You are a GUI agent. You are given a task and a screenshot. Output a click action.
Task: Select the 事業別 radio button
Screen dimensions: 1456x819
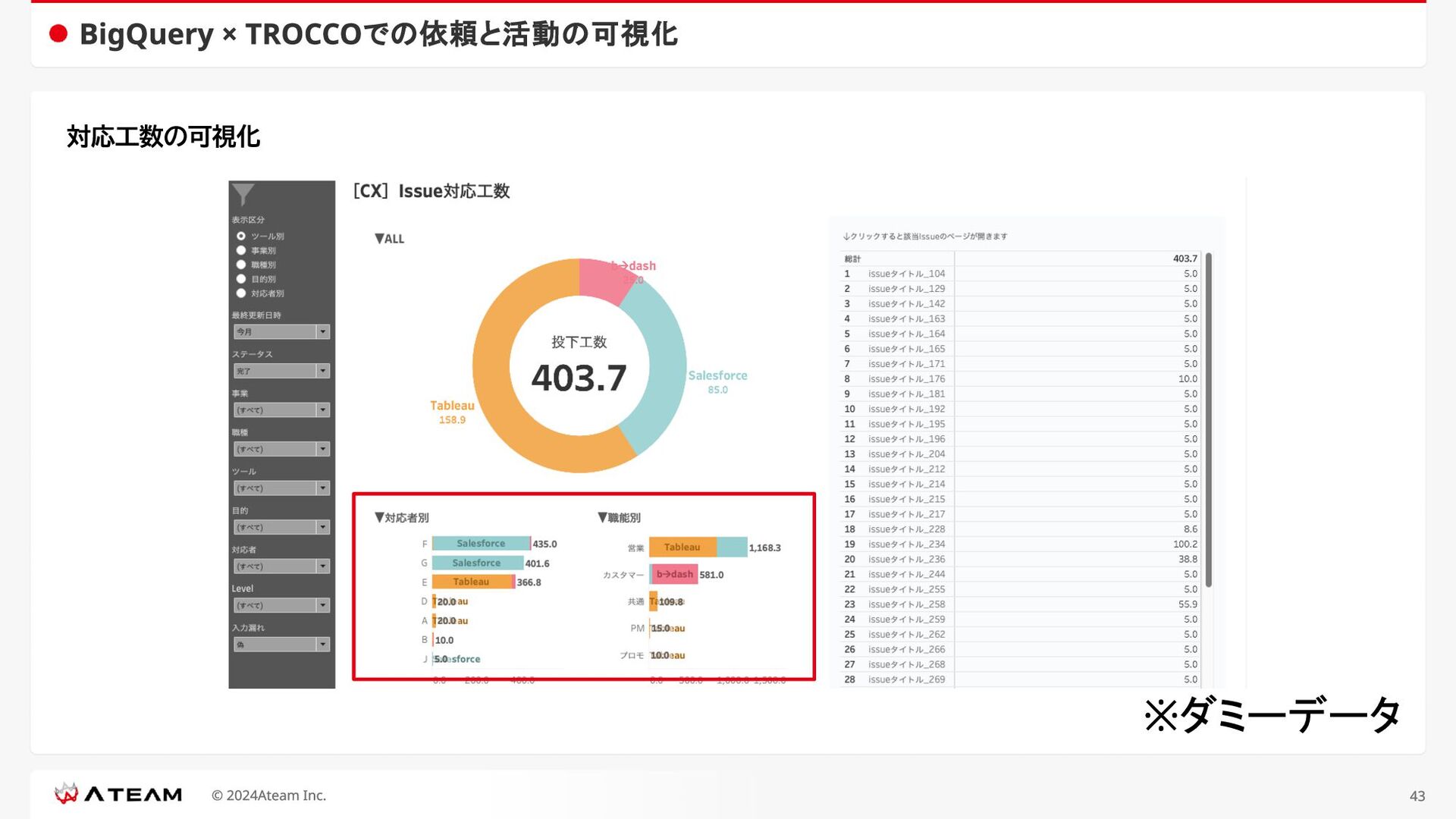click(241, 250)
